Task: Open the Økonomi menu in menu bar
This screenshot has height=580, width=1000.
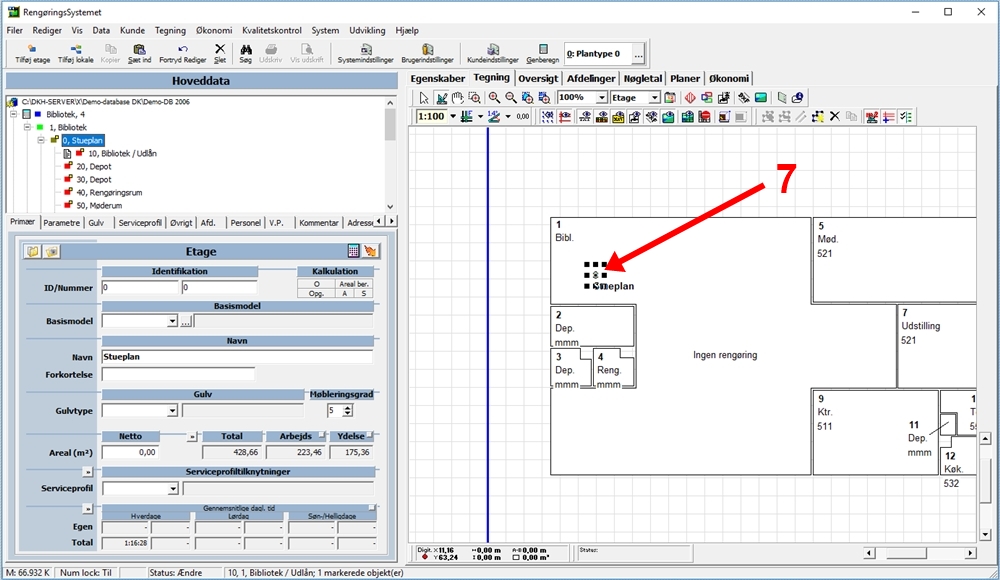Action: coord(214,30)
